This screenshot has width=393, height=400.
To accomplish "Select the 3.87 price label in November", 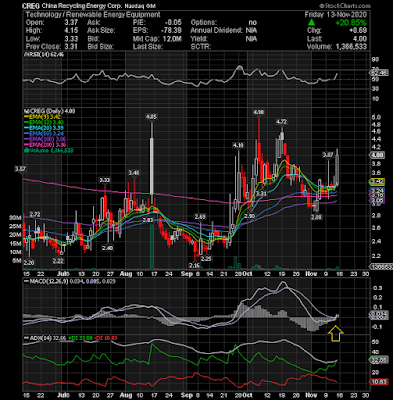I will tap(328, 155).
